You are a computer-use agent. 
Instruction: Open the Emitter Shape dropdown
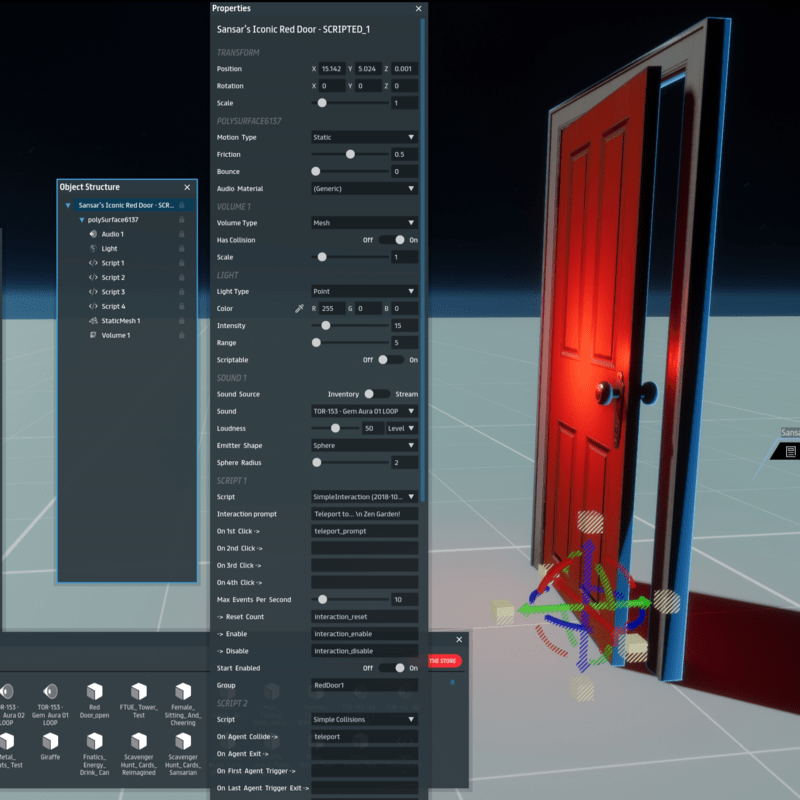(x=364, y=445)
